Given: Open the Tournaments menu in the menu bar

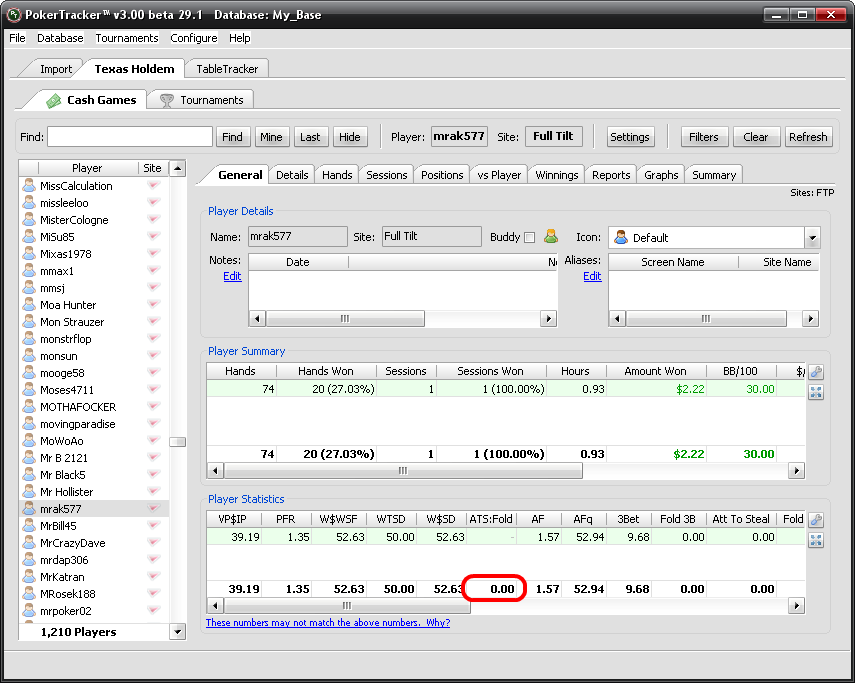Looking at the screenshot, I should [127, 38].
